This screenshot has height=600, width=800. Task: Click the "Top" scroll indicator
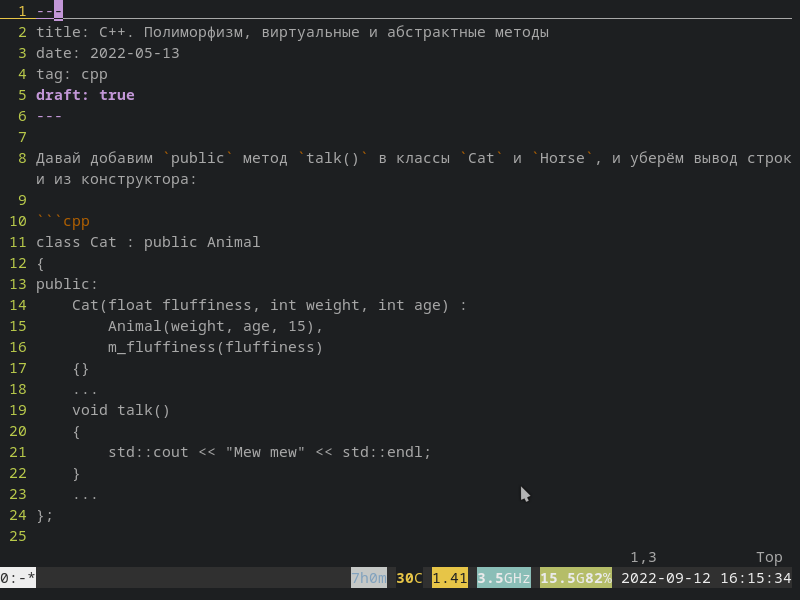769,557
